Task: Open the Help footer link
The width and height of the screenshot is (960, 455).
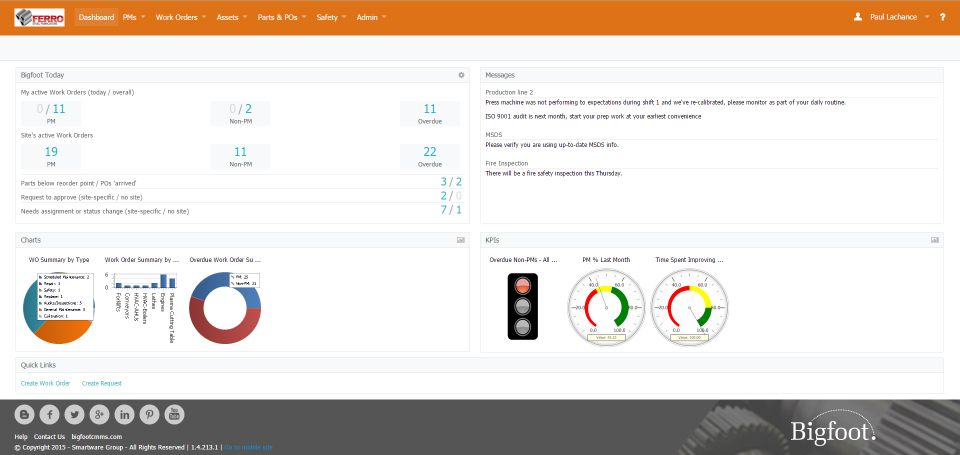Action: tap(21, 437)
